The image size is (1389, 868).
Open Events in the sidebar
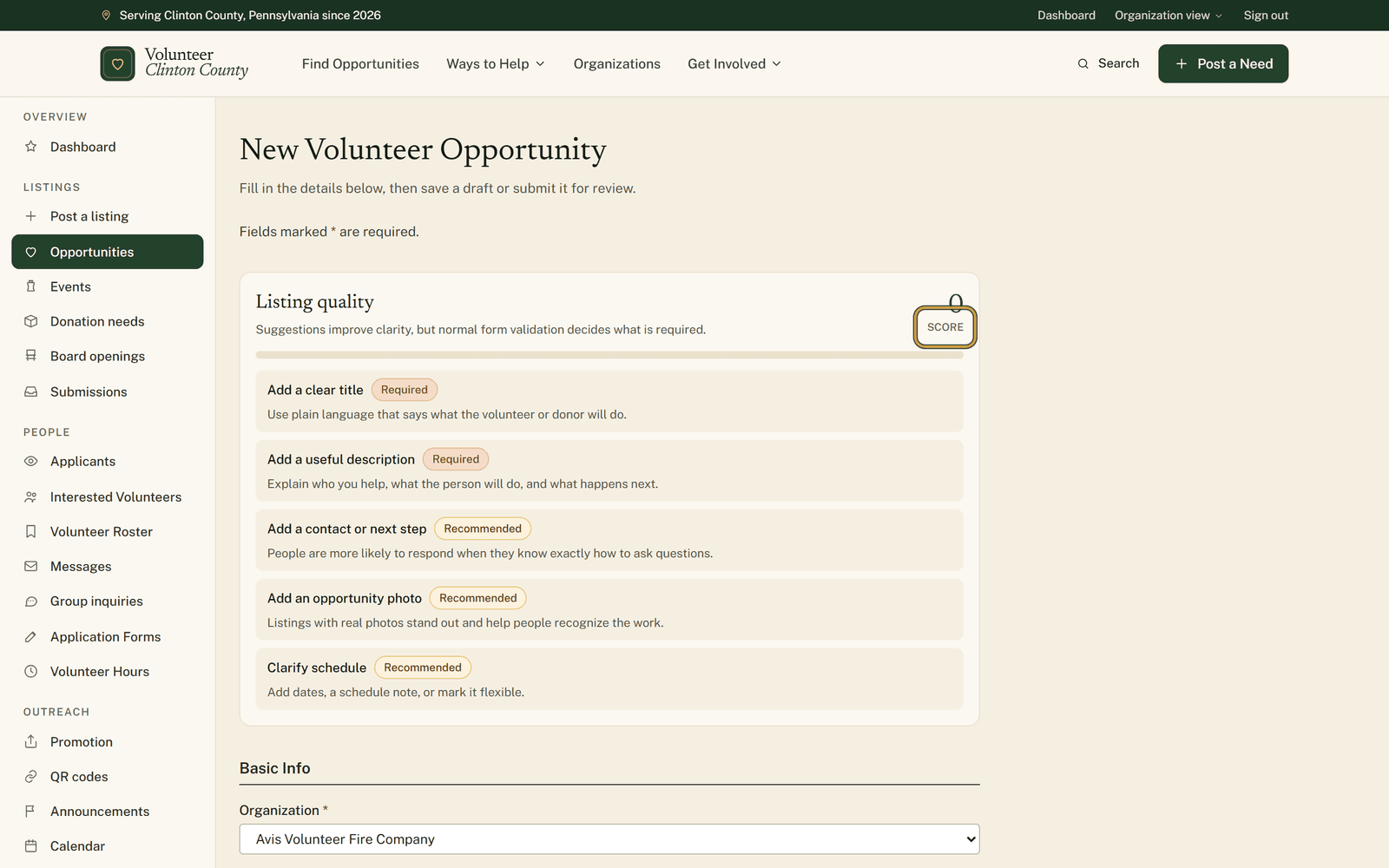point(108,286)
